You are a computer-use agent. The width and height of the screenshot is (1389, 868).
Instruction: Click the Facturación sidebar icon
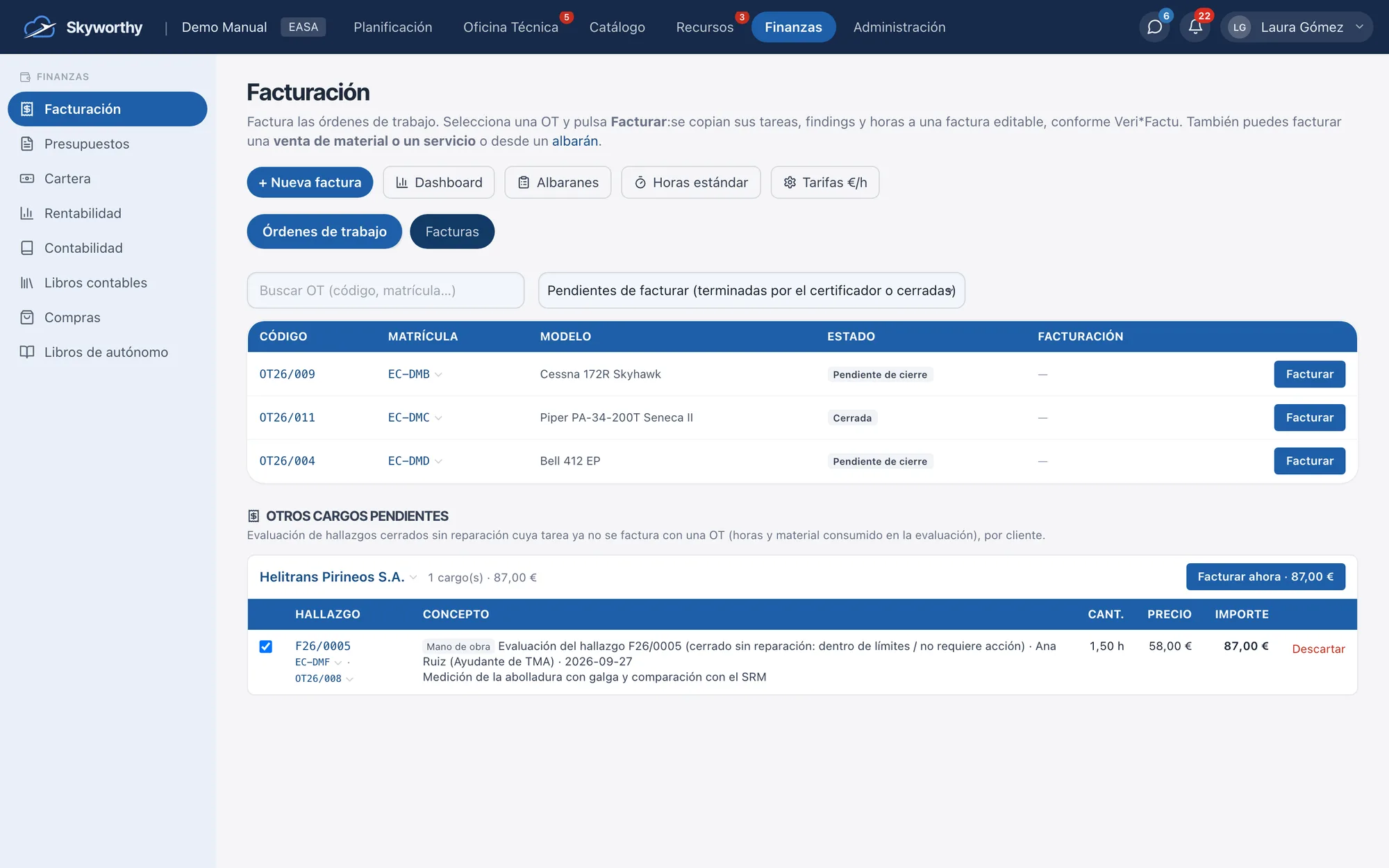[27, 109]
